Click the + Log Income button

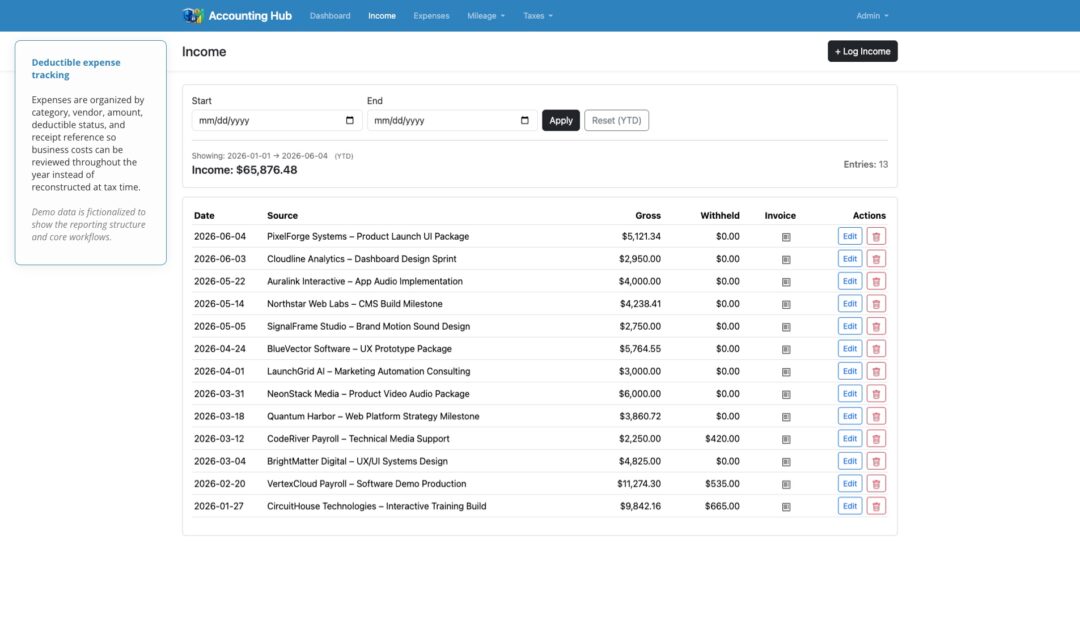[862, 52]
